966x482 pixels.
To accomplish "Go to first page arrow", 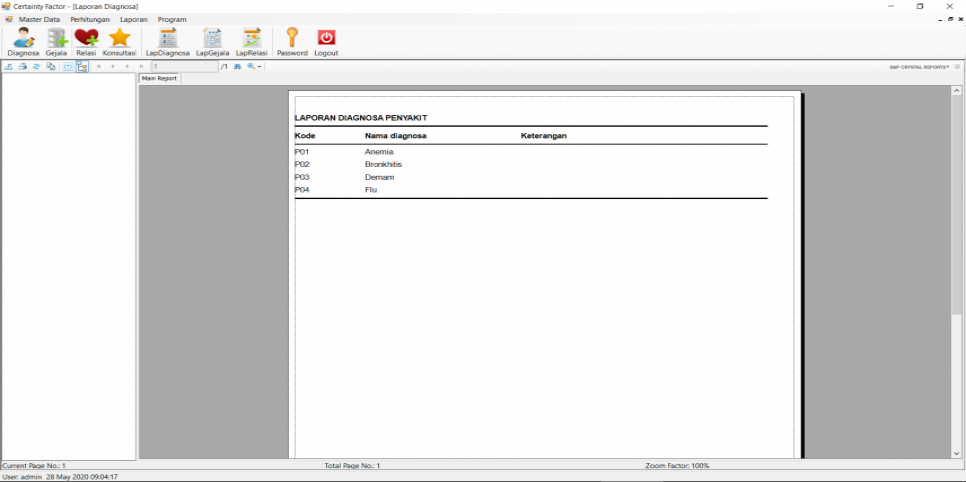I will pos(99,66).
